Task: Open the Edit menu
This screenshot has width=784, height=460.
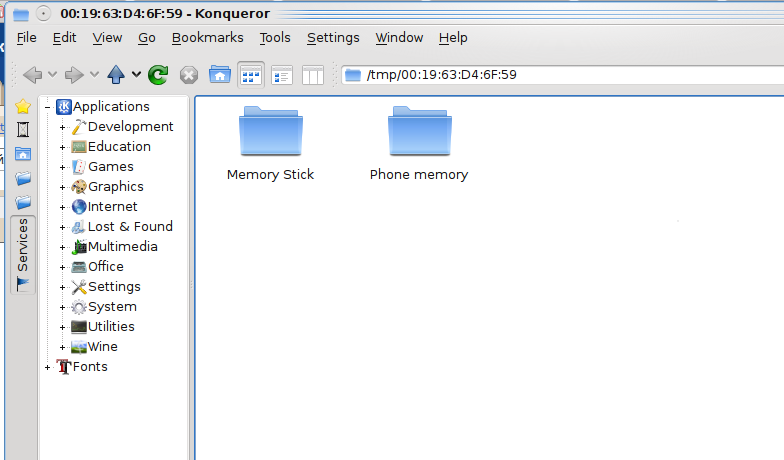Action: click(64, 38)
